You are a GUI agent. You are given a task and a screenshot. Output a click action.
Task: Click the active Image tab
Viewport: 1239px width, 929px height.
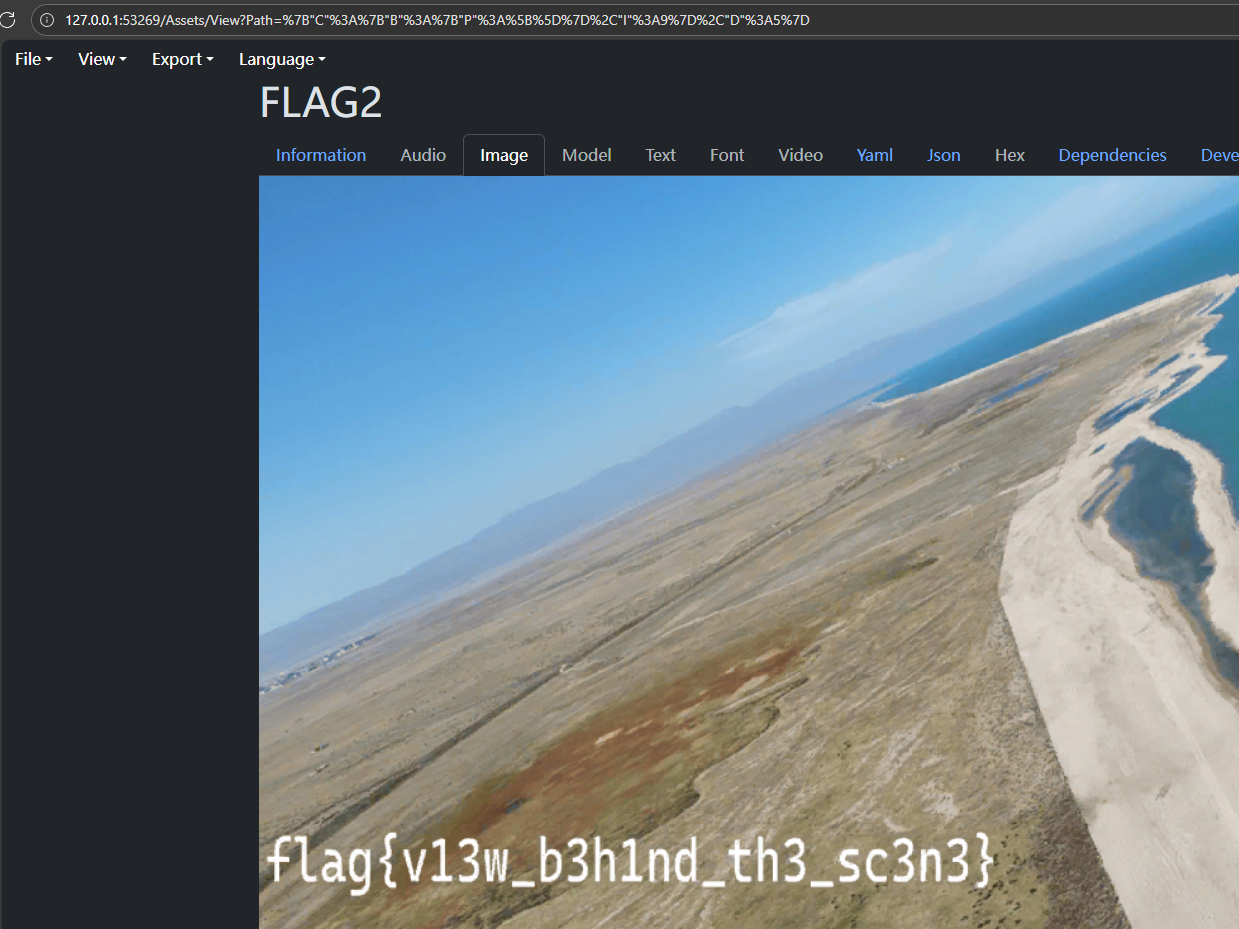tap(504, 155)
